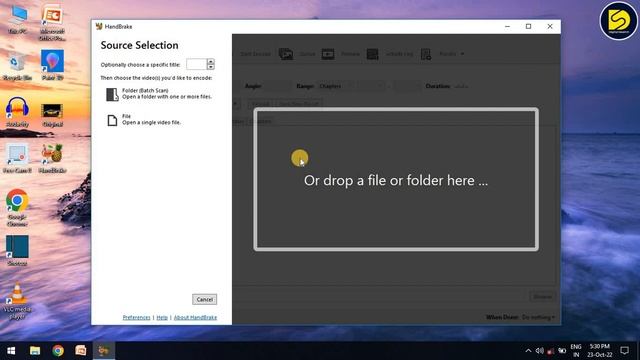Launch Paint 3D desktop shortcut
Image resolution: width=640 pixels, height=360 pixels.
52,65
